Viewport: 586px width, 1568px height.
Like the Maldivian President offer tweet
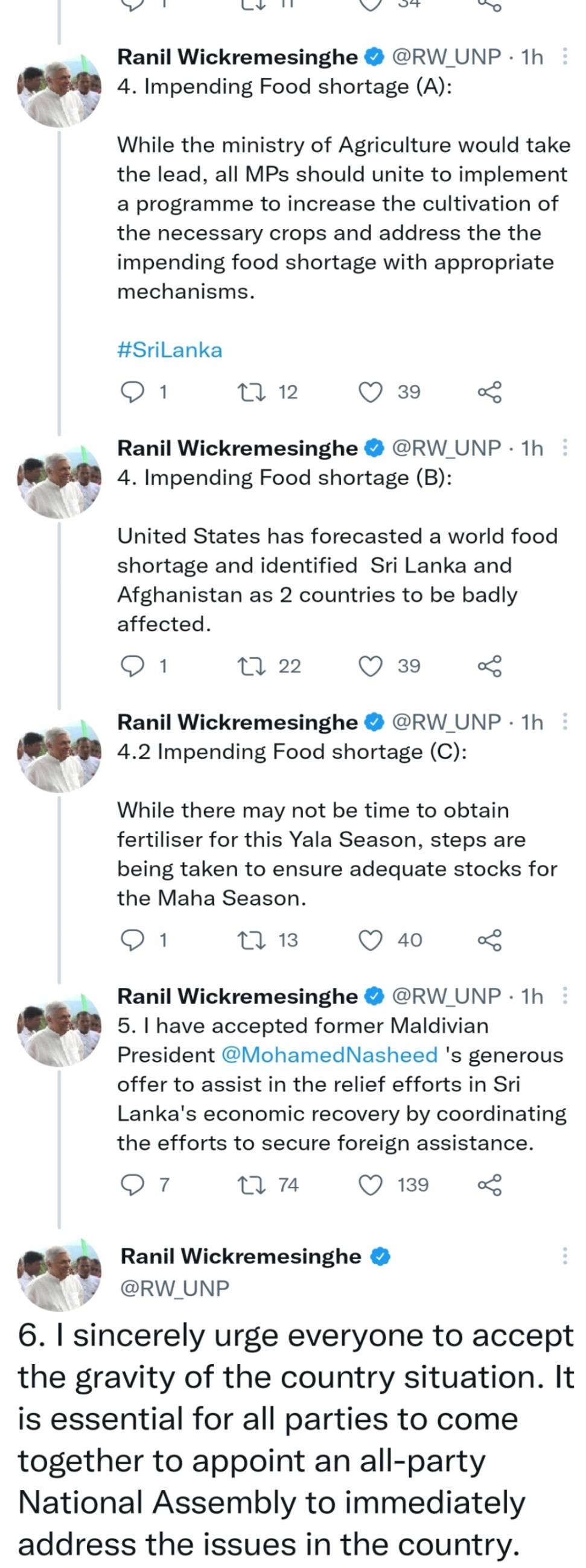[x=371, y=1184]
